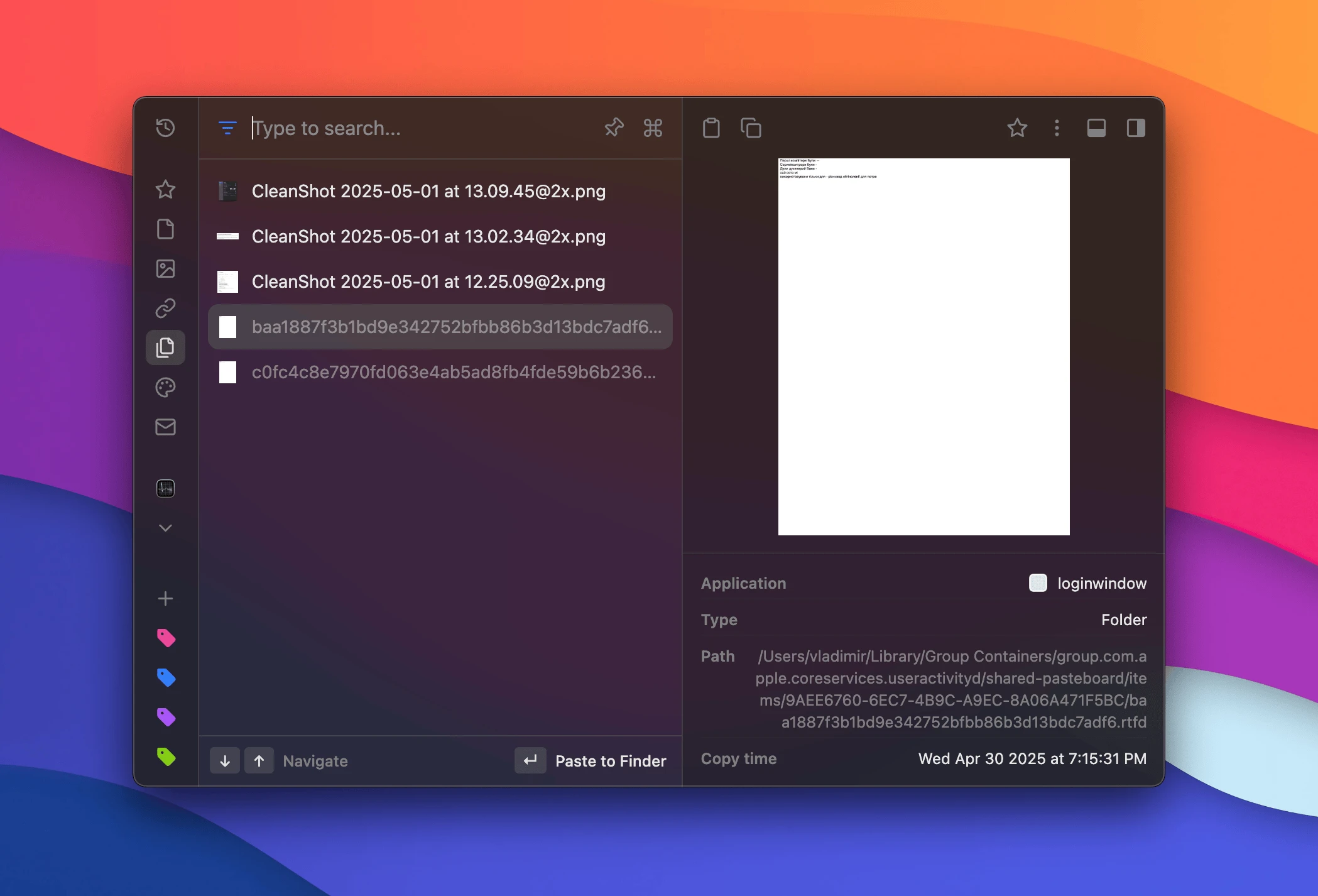Click the pink tag in sidebar
Screen dimensions: 1318x896
pos(166,638)
